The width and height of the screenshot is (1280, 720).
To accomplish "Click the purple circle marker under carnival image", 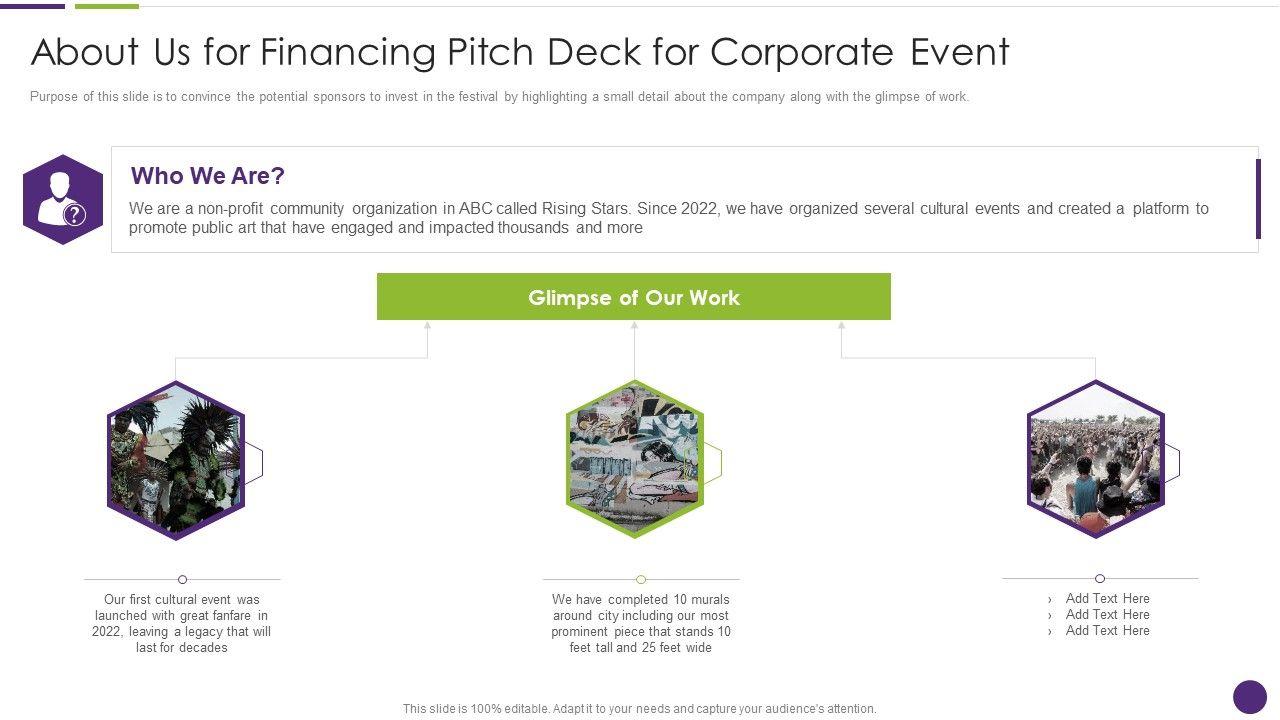I will pyautogui.click(x=182, y=579).
